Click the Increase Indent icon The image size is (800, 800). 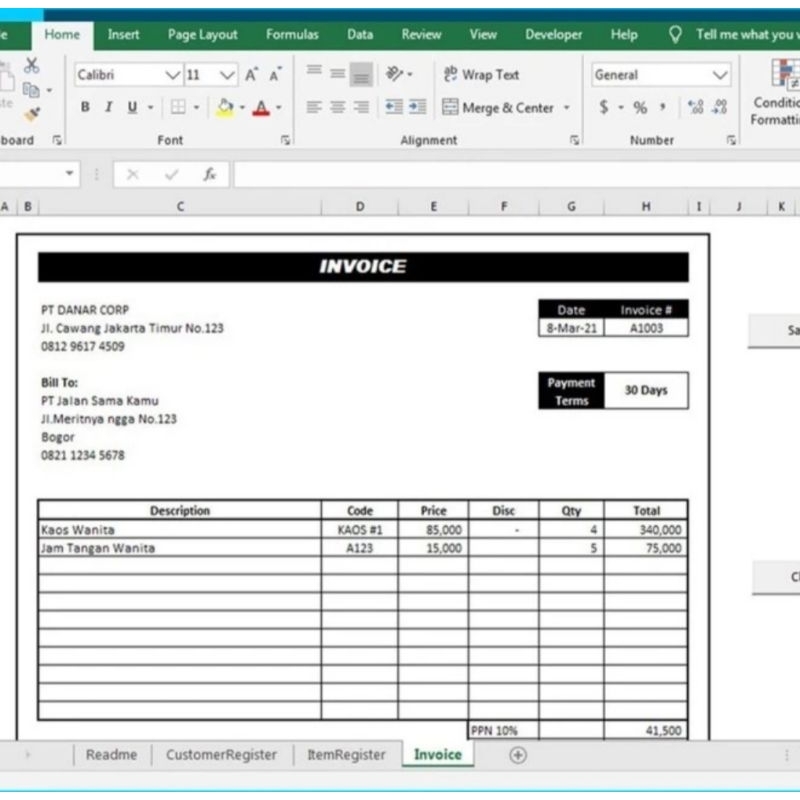(417, 107)
